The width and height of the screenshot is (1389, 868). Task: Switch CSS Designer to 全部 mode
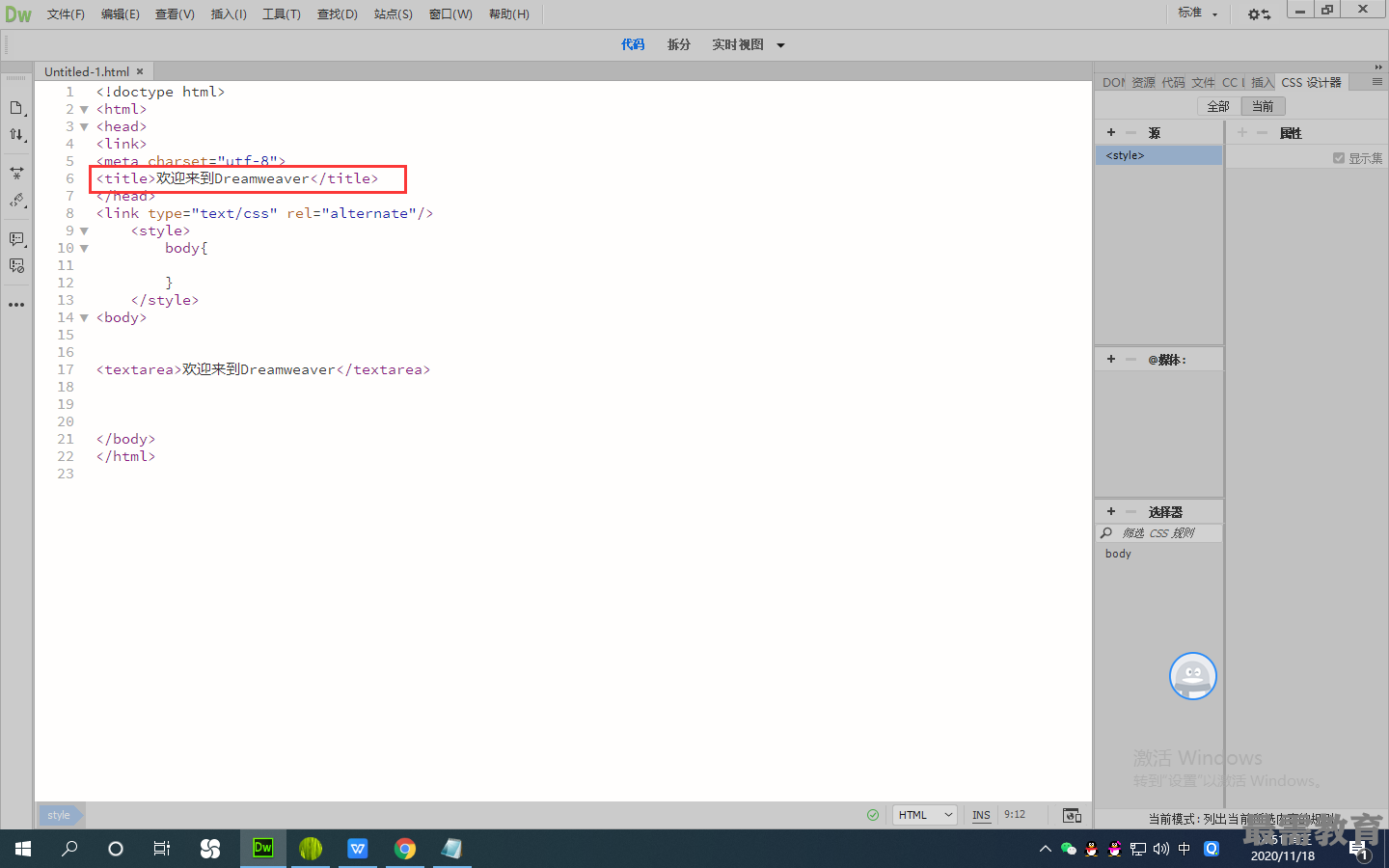click(1218, 107)
